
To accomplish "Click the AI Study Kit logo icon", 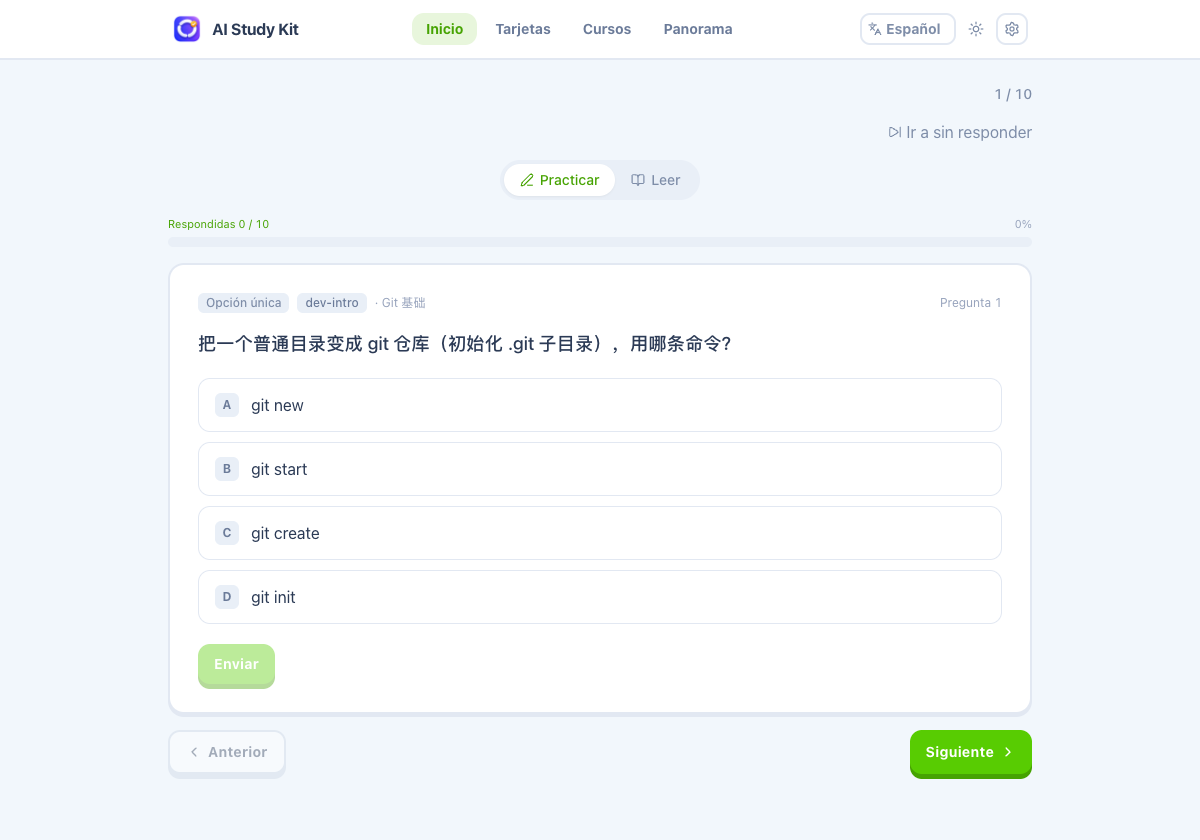I will (x=187, y=29).
